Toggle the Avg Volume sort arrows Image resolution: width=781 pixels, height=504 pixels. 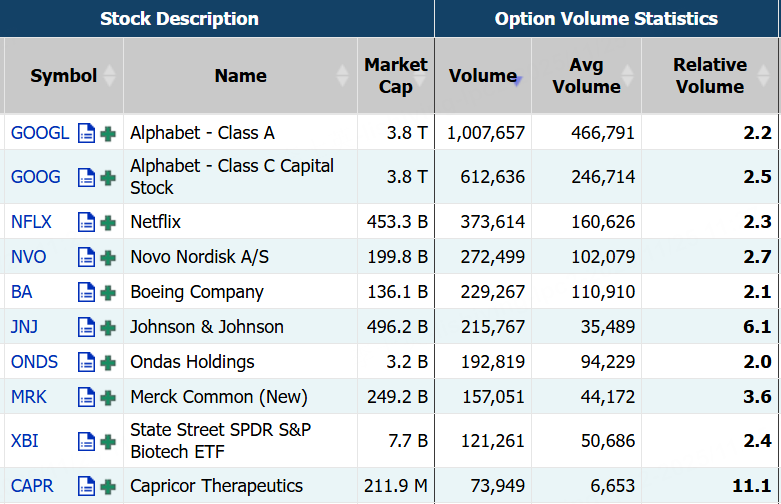[x=629, y=76]
